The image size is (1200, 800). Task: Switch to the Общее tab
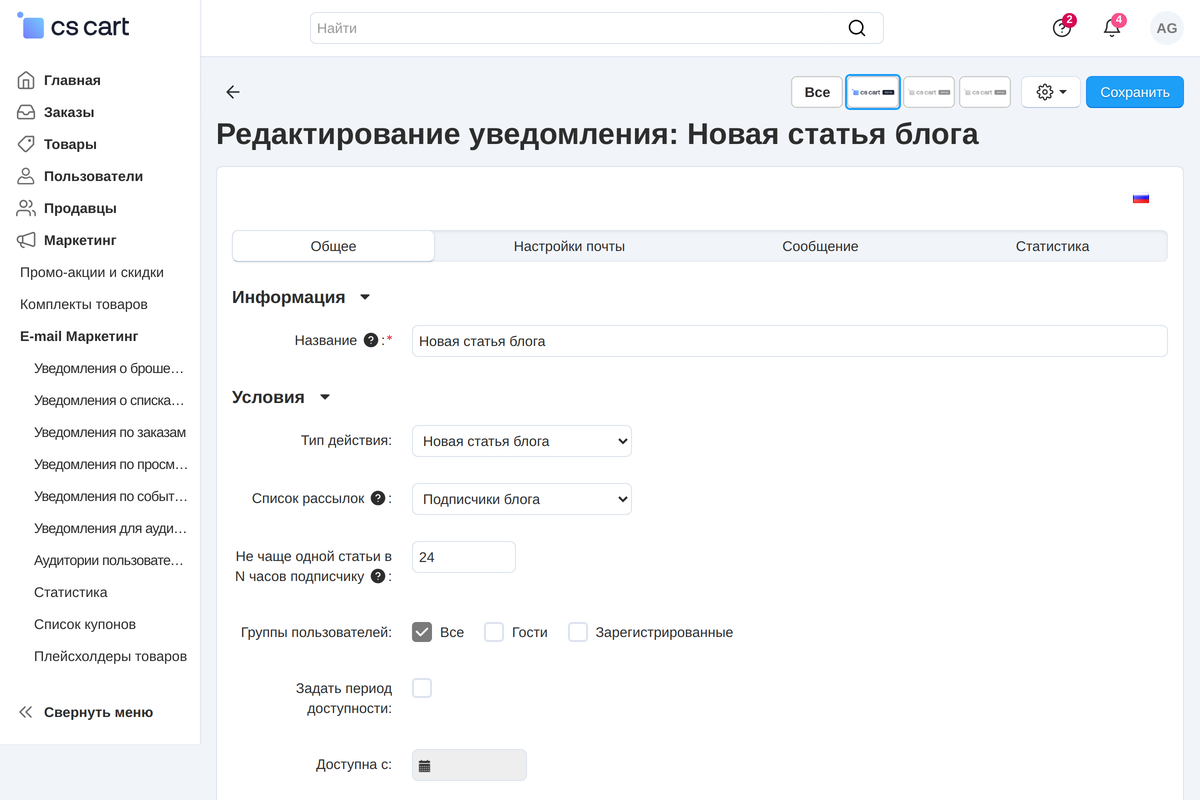pyautogui.click(x=333, y=246)
